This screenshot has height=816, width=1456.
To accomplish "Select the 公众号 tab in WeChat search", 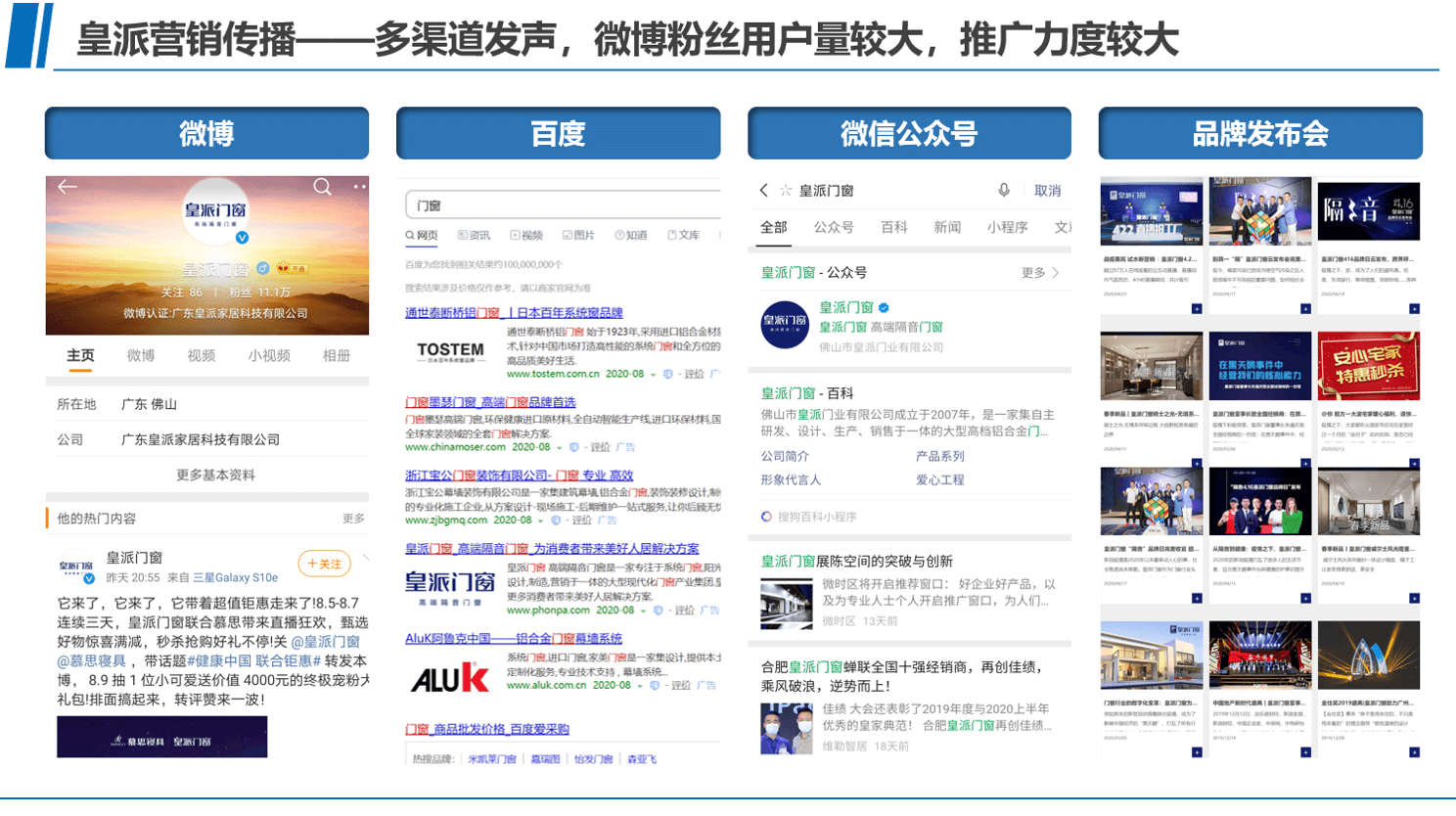I will (834, 227).
